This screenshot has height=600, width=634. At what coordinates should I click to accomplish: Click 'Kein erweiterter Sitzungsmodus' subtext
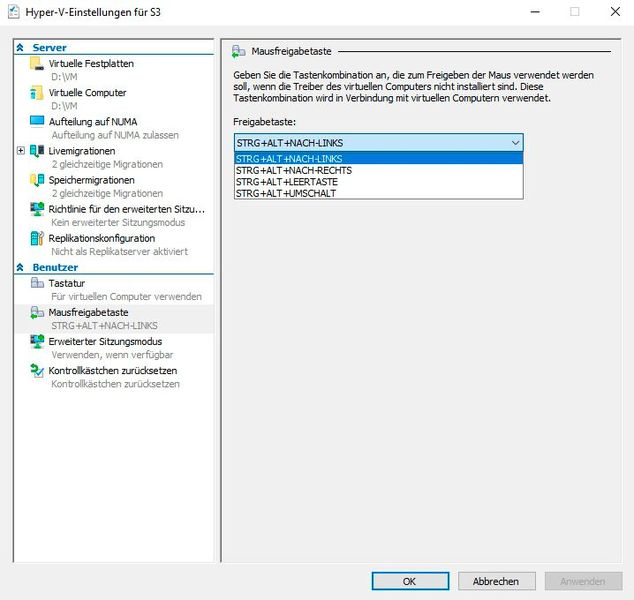[x=118, y=222]
